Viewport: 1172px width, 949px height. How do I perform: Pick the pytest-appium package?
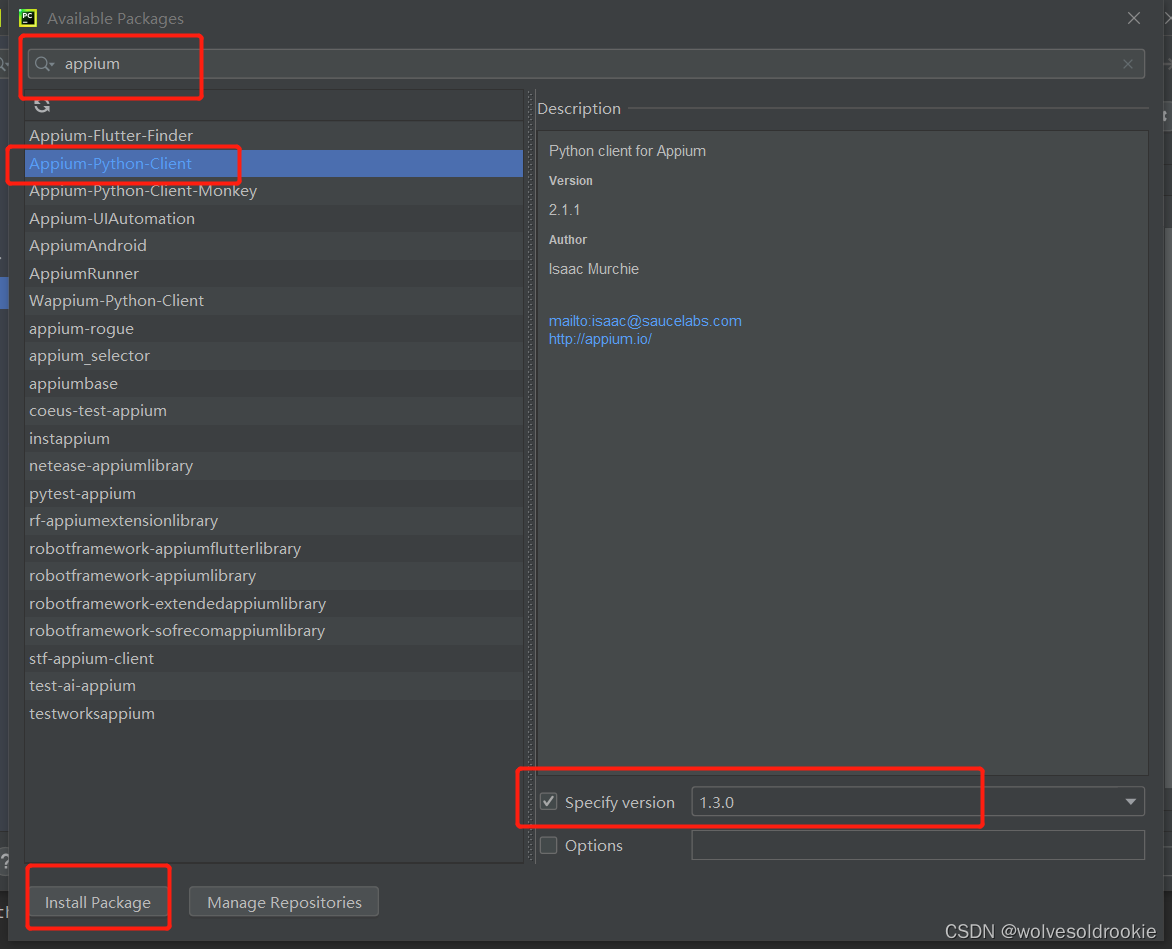(274, 494)
